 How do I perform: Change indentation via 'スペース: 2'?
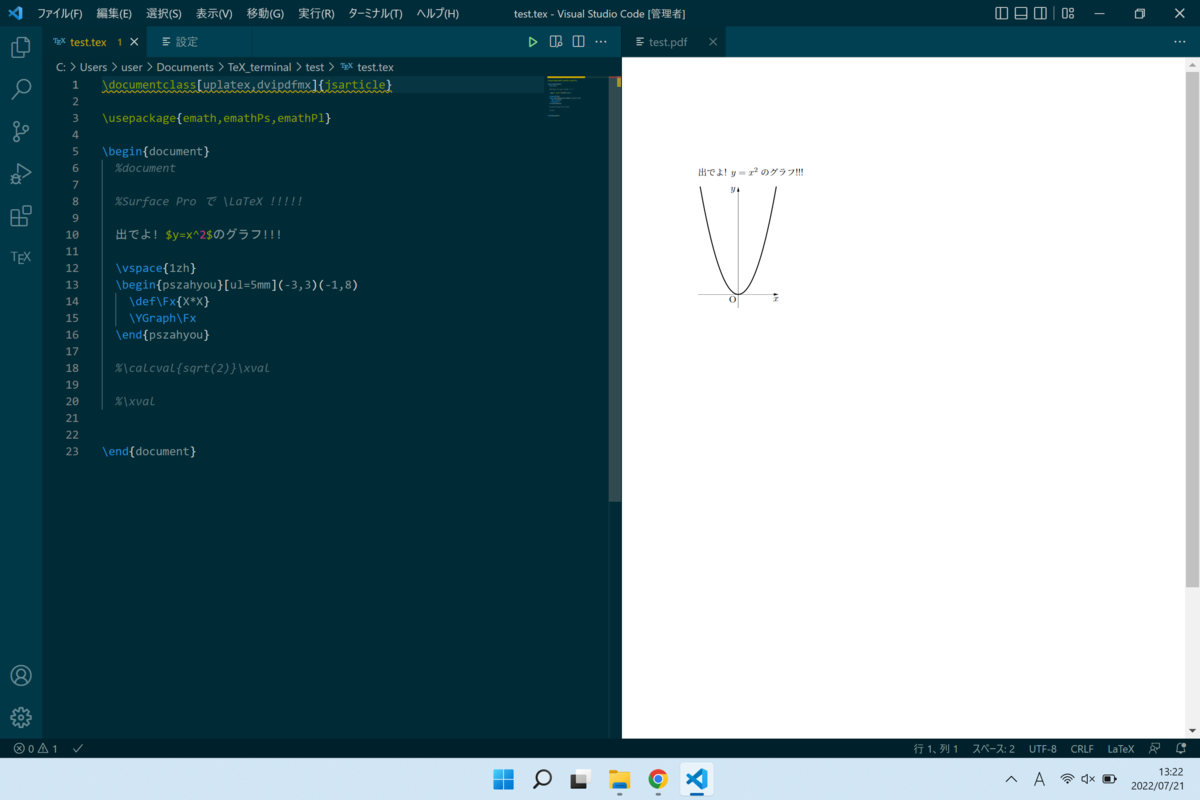click(x=993, y=748)
